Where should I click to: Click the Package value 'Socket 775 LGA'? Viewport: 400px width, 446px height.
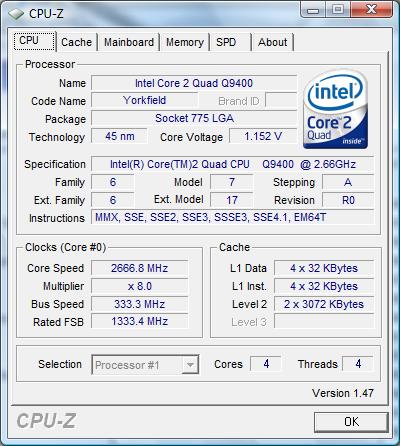(x=194, y=118)
